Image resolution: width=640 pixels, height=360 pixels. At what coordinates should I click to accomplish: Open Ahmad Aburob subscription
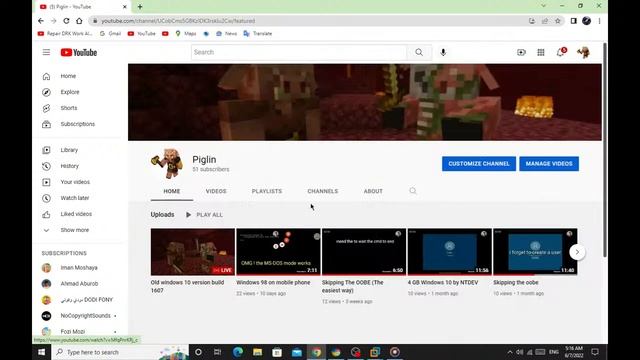80,284
